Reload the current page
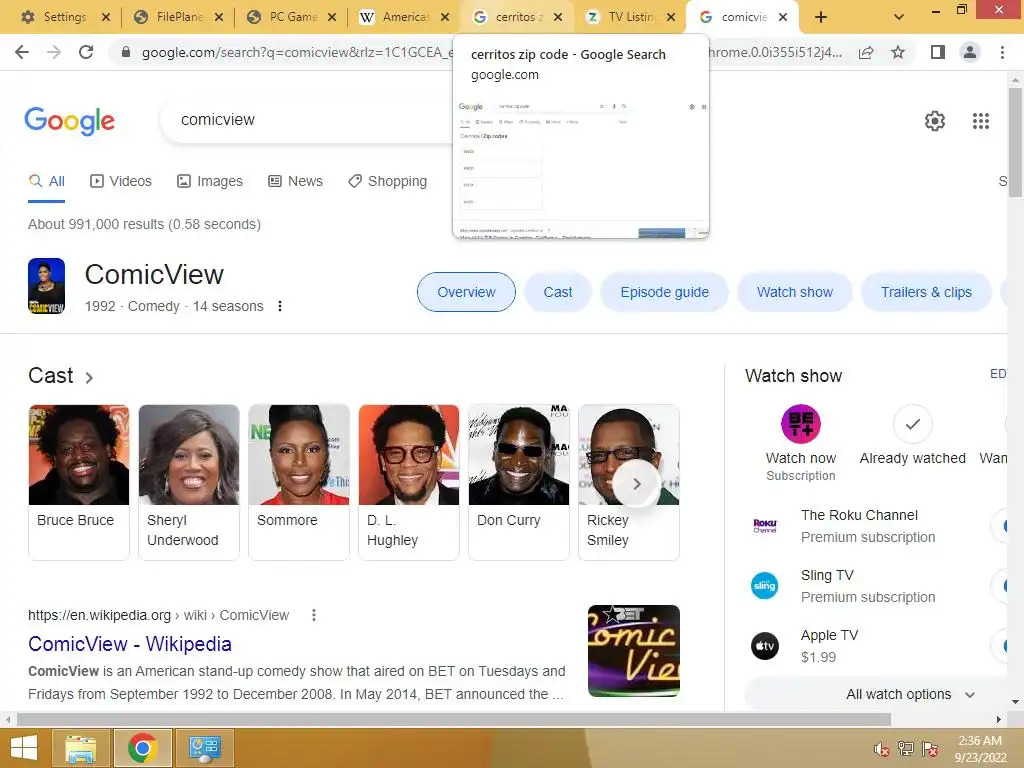Image resolution: width=1024 pixels, height=768 pixels. point(86,52)
